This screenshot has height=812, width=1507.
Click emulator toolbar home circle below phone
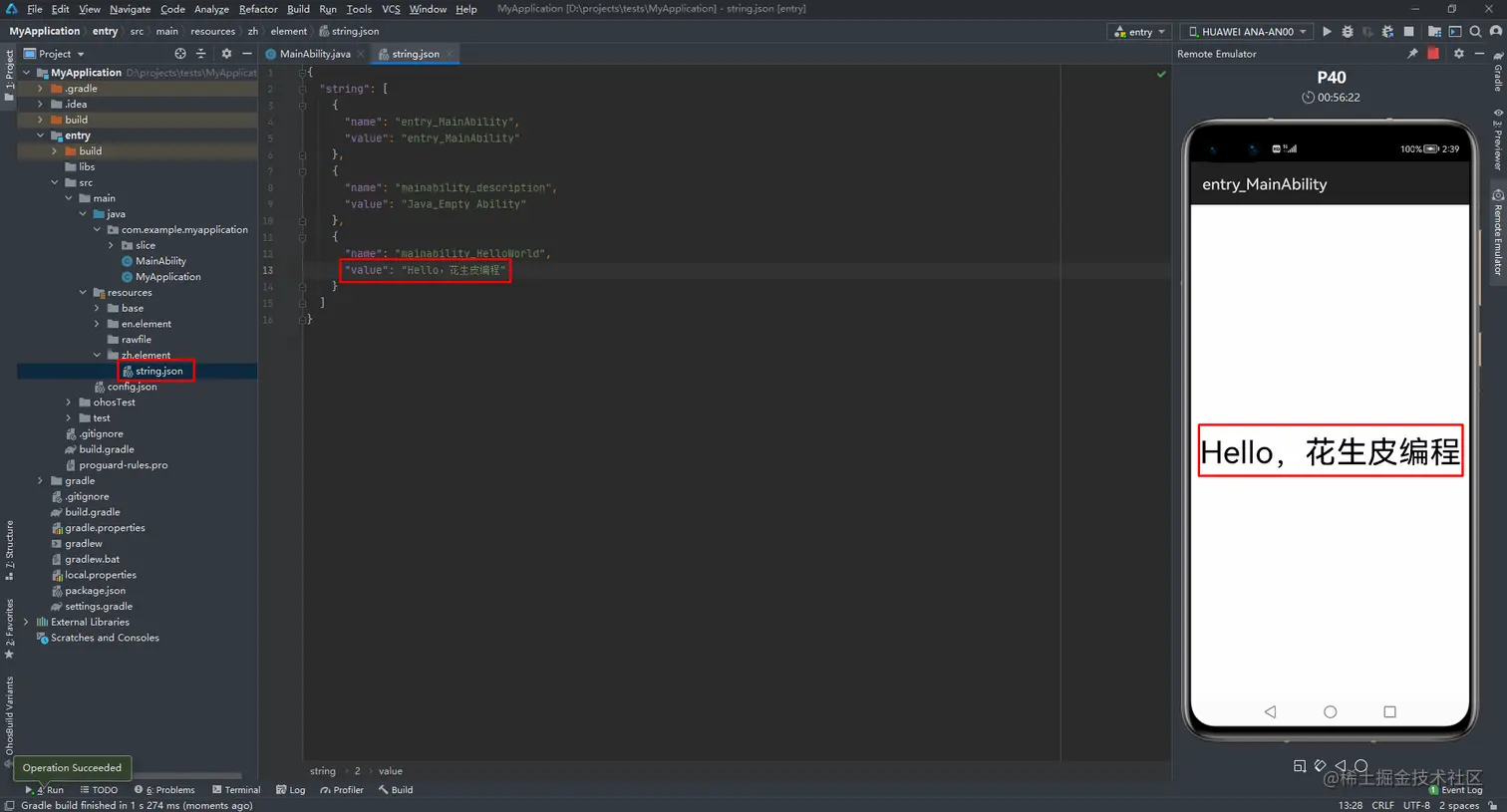pos(1360,766)
